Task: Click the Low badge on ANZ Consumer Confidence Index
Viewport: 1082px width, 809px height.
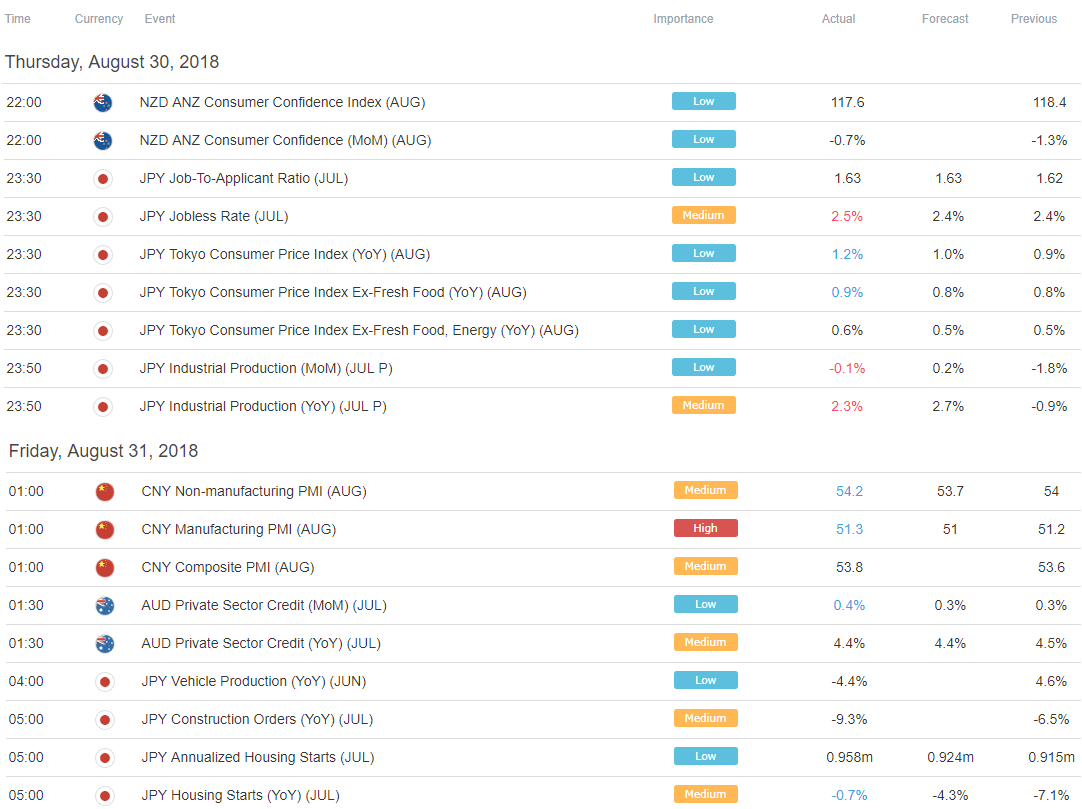Action: (703, 100)
